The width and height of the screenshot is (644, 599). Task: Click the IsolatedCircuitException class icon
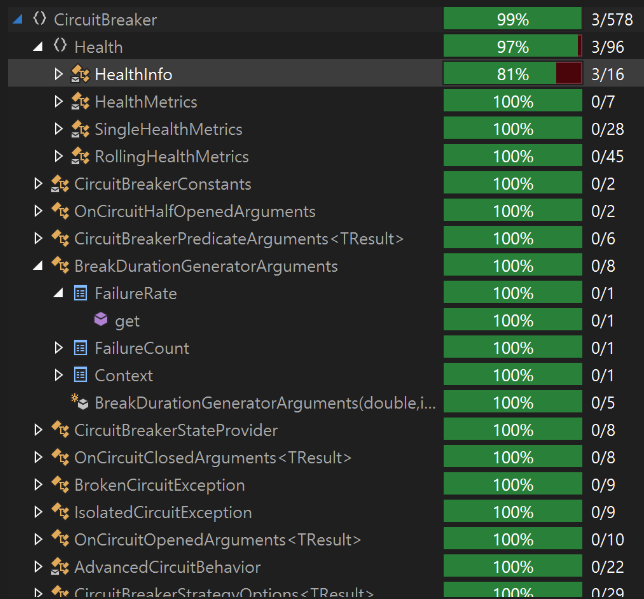tap(60, 512)
